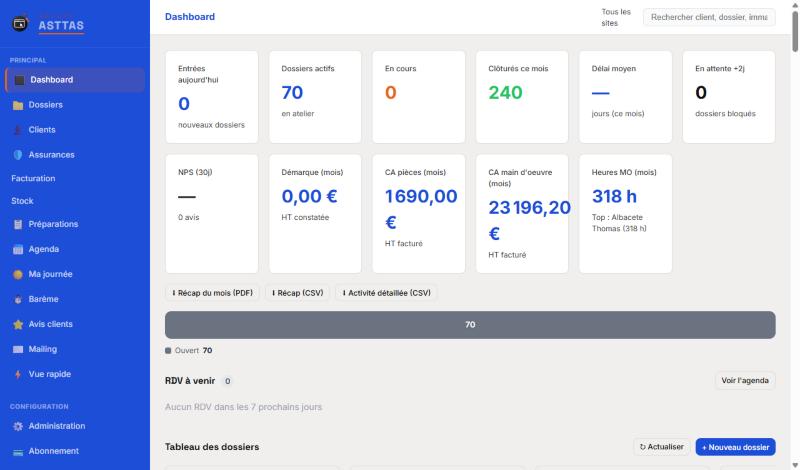Click the Administration gear icon
The width and height of the screenshot is (800, 470).
(x=18, y=426)
